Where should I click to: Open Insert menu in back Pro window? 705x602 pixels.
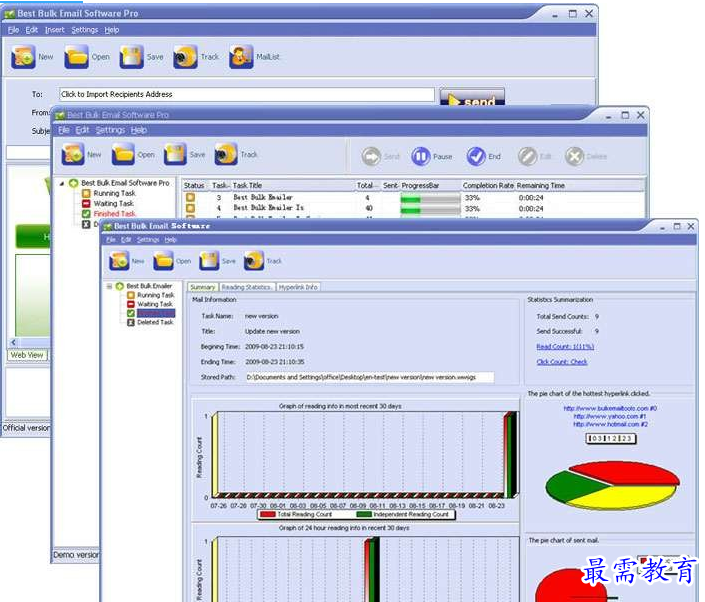point(54,30)
